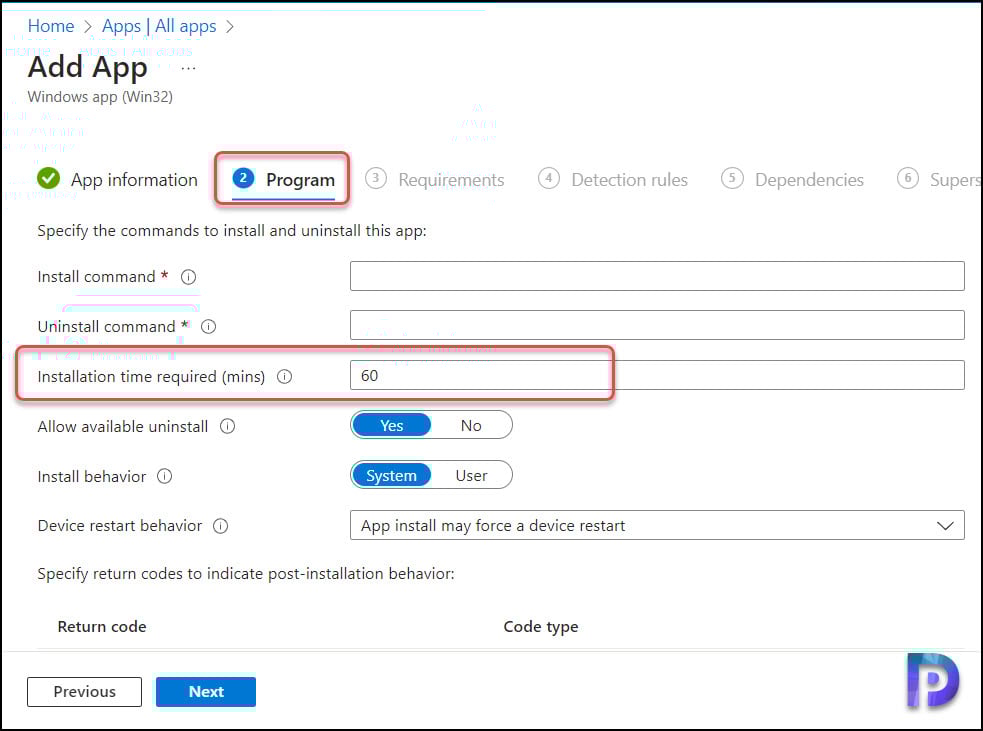Image resolution: width=983 pixels, height=731 pixels.
Task: Set Allow available uninstall to No
Action: click(x=471, y=426)
